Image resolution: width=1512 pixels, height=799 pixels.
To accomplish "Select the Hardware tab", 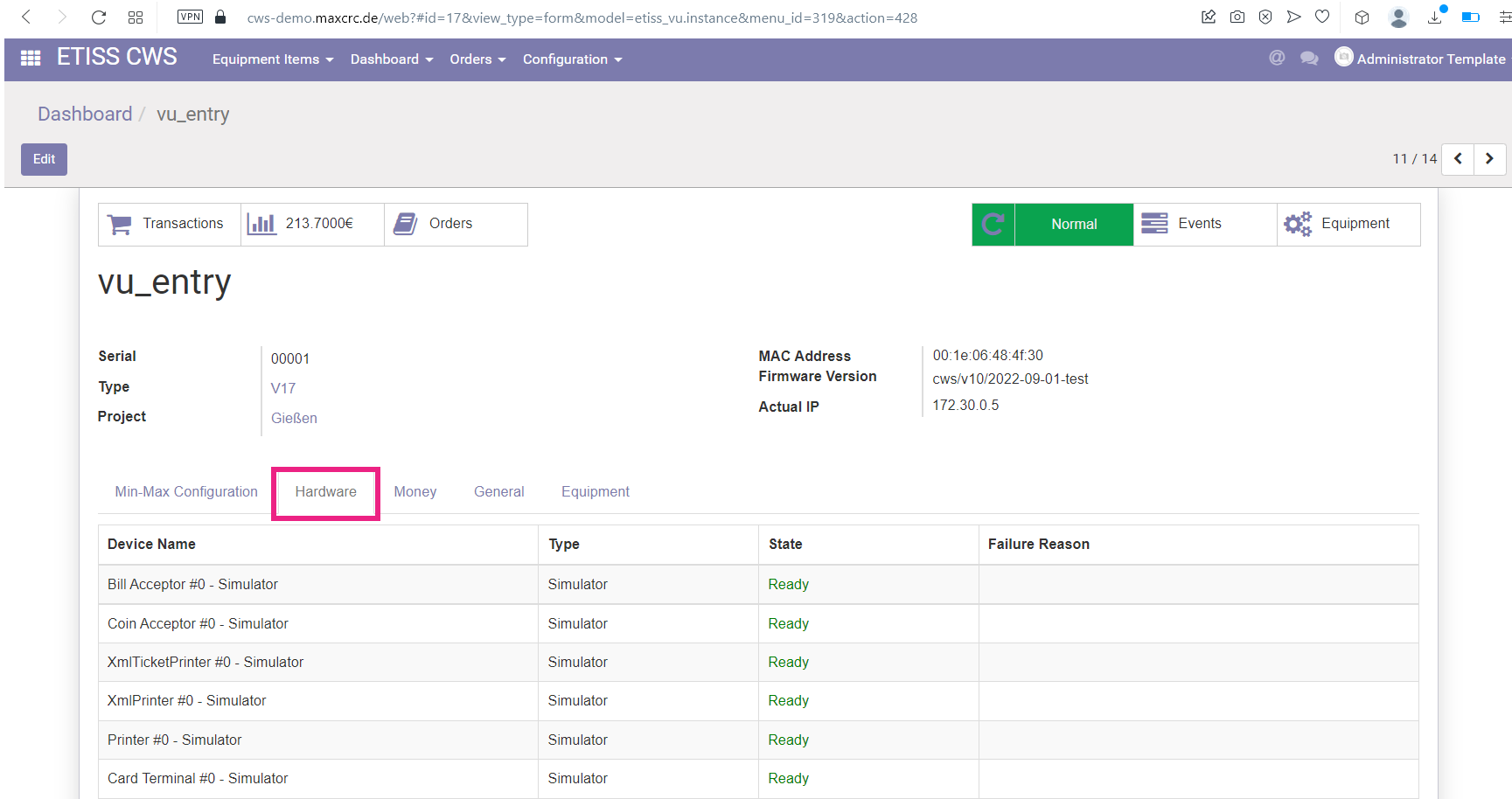I will tap(325, 492).
